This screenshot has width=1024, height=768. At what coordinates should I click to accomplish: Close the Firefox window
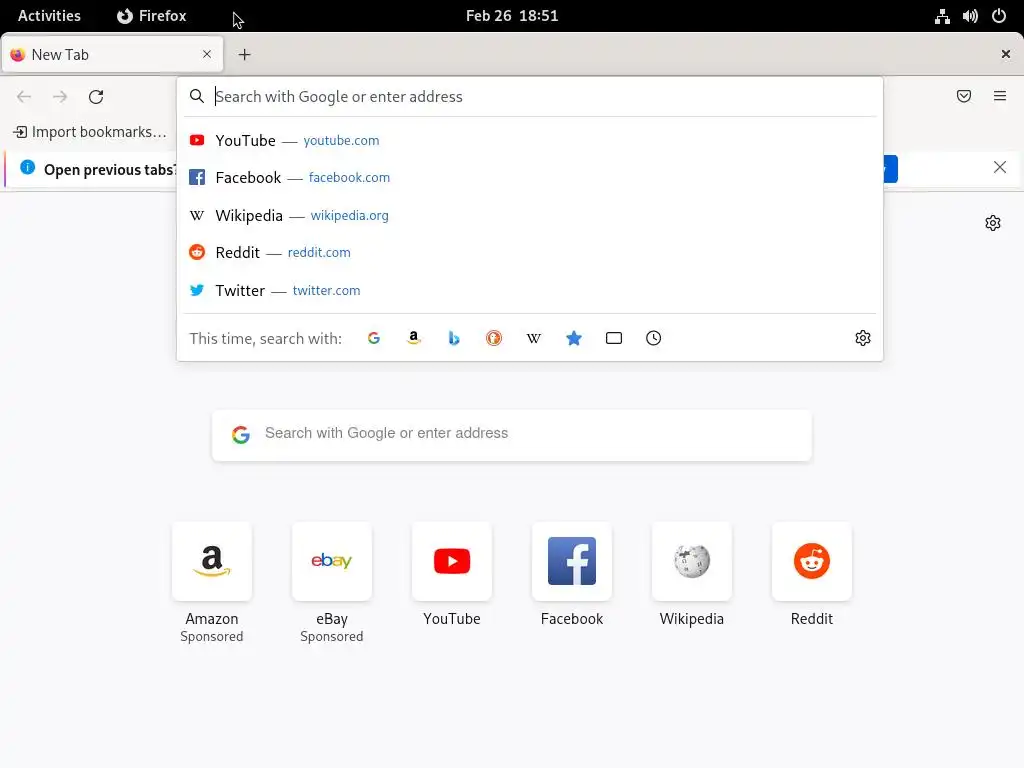1006,54
